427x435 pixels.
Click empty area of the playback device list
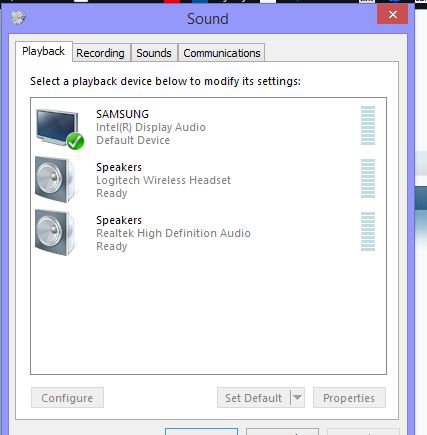pyautogui.click(x=208, y=313)
